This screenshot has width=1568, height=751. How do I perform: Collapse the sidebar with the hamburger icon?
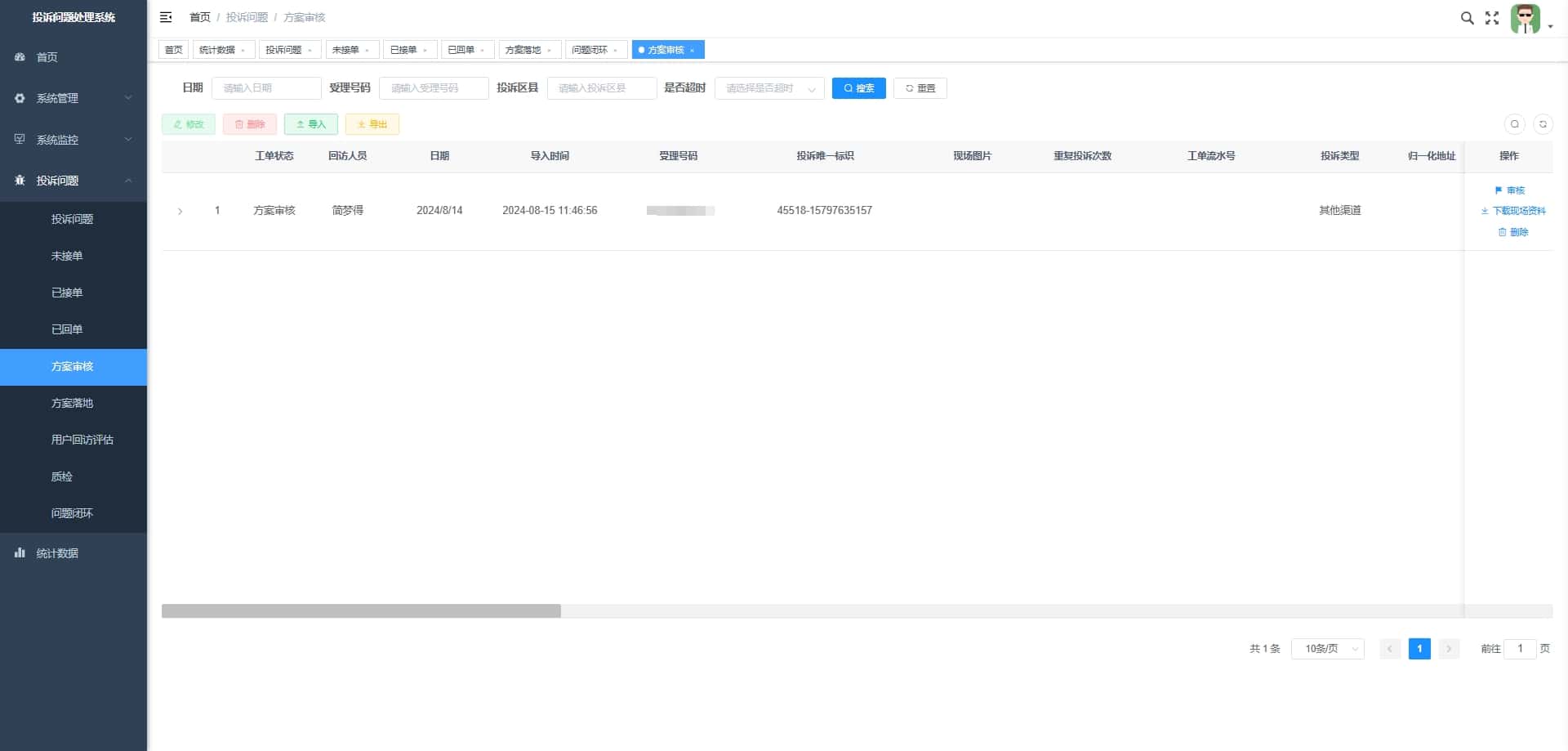coord(166,17)
